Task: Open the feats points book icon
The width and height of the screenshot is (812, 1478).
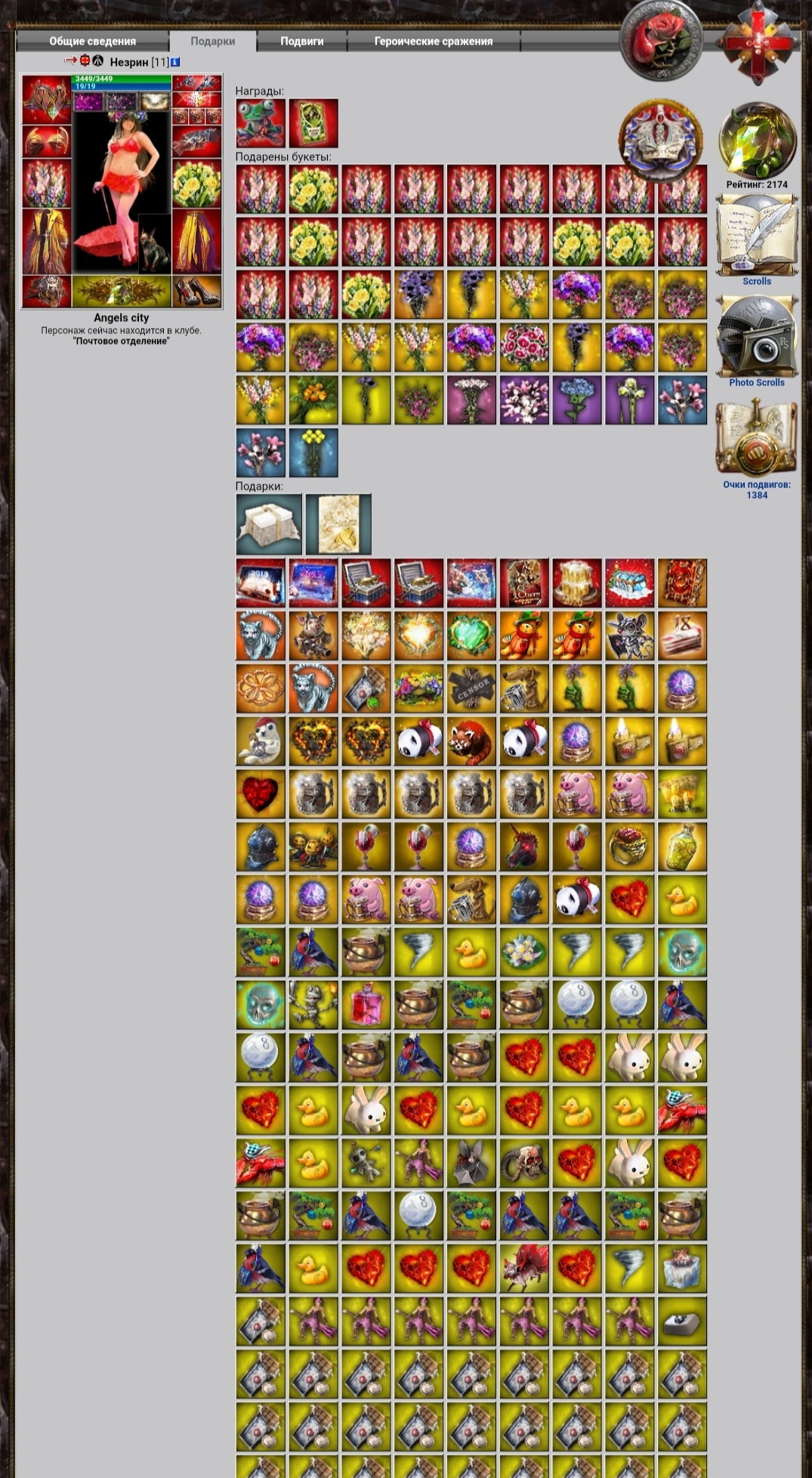Action: point(757,438)
